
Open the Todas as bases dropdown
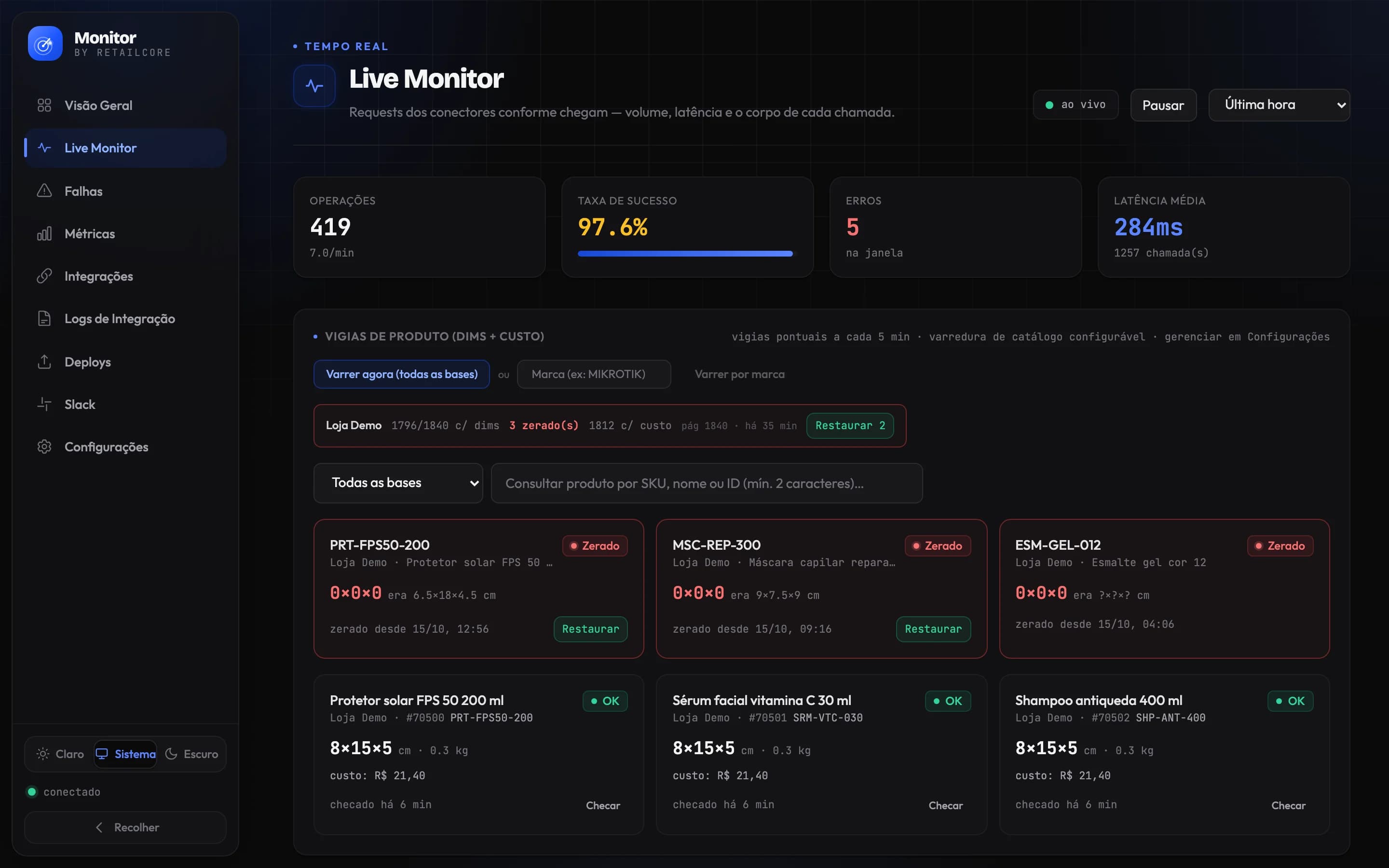pyautogui.click(x=398, y=483)
